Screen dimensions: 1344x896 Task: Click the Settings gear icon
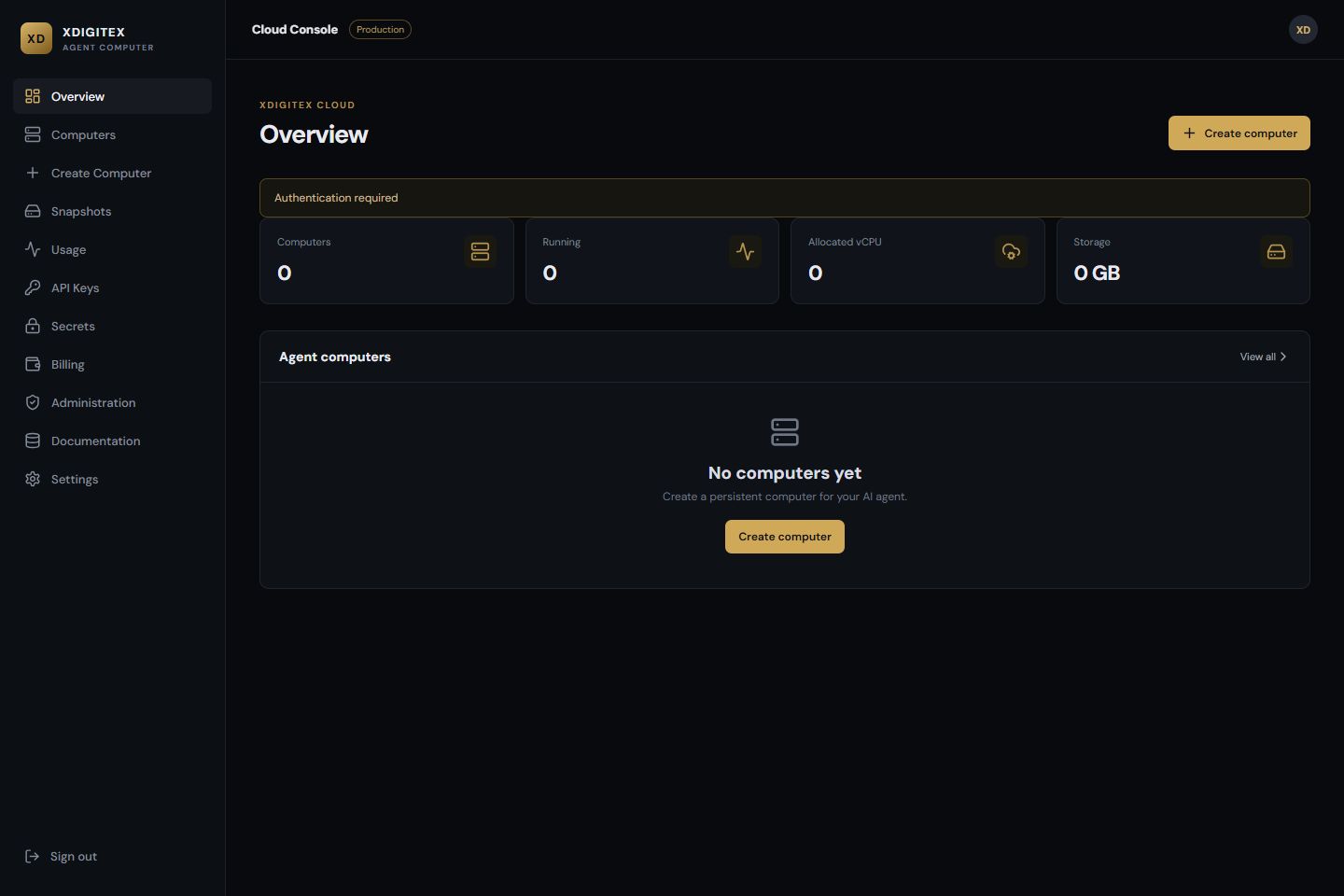[x=33, y=479]
